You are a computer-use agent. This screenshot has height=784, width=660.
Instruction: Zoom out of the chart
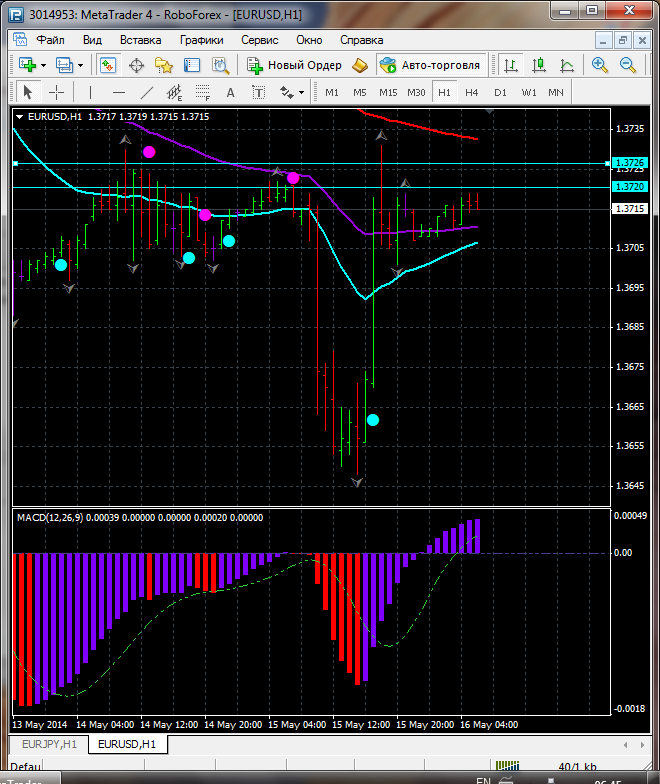click(x=628, y=65)
